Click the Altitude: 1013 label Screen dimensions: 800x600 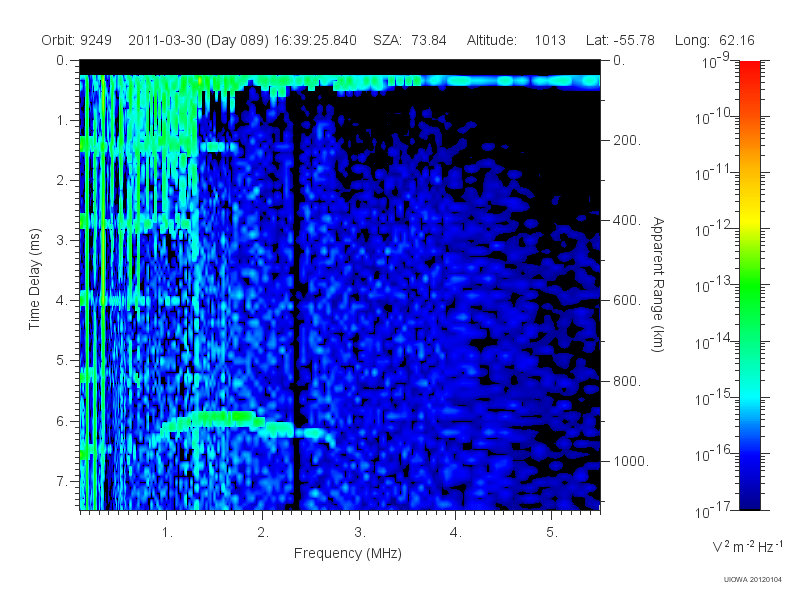click(516, 40)
